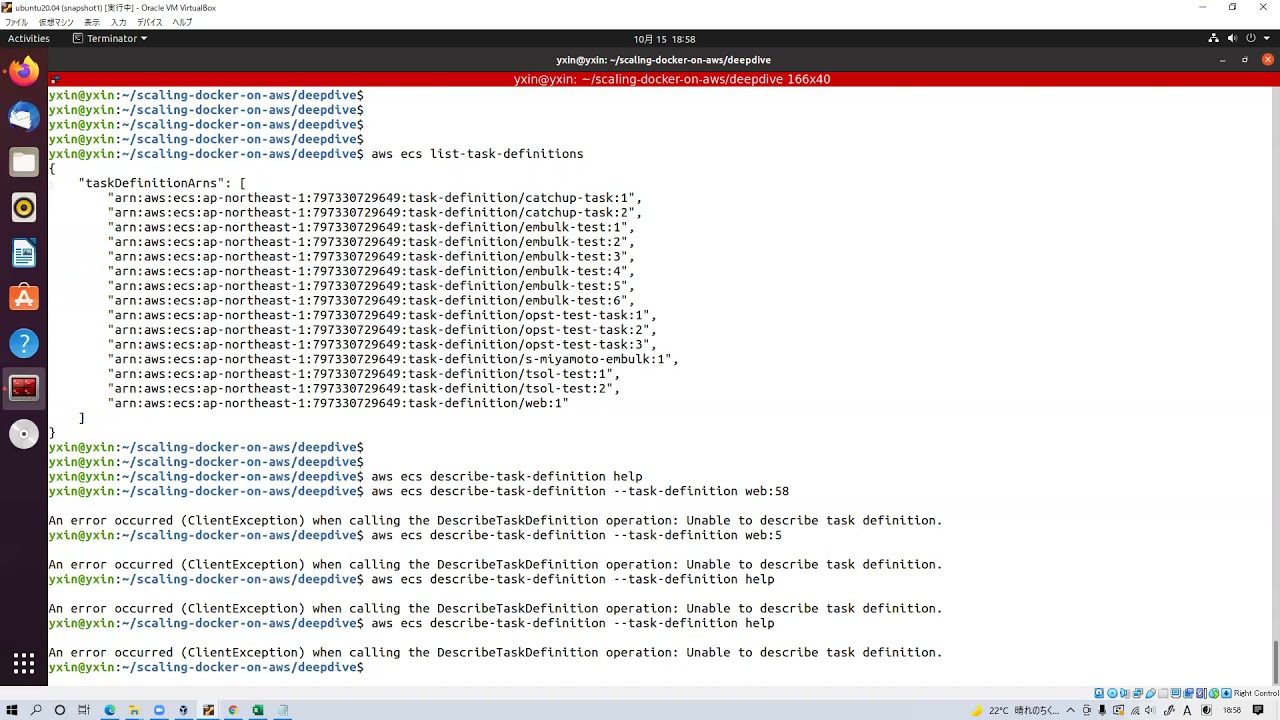Open the VirtualBox ファイル menu
1280x720 pixels.
pos(17,22)
